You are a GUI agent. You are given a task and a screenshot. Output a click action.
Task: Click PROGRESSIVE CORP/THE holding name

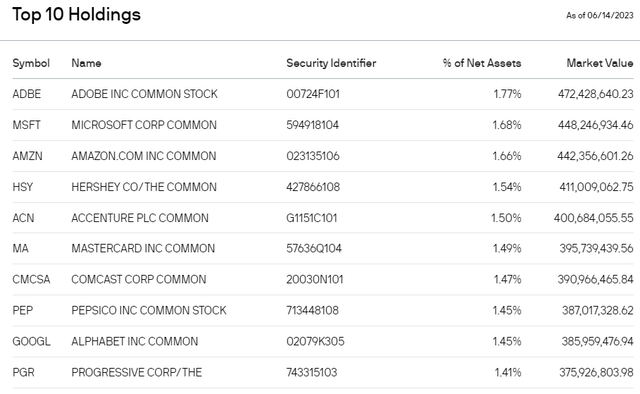point(136,372)
